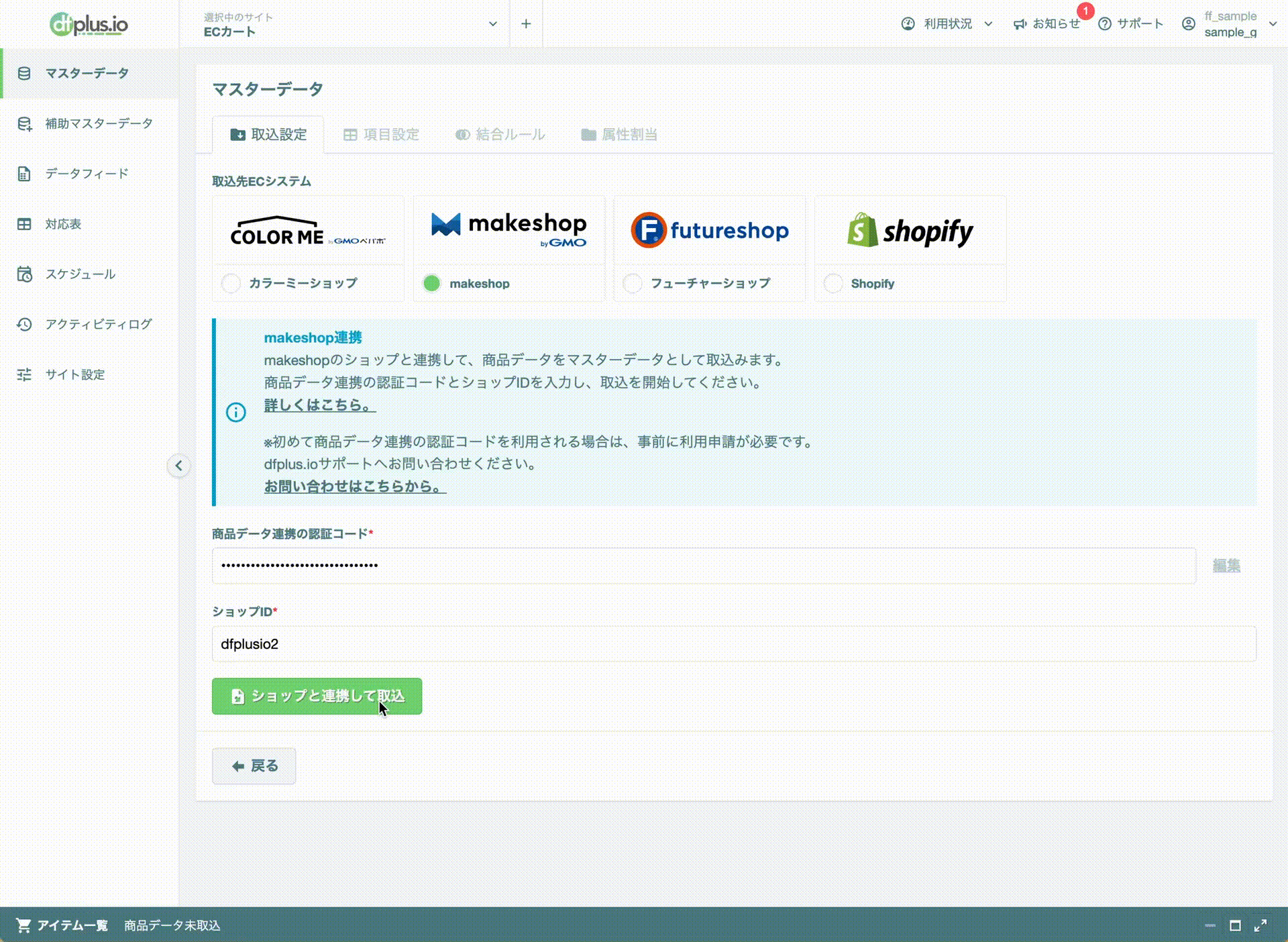Select the makeshop radio button
The width and height of the screenshot is (1288, 942).
432,284
